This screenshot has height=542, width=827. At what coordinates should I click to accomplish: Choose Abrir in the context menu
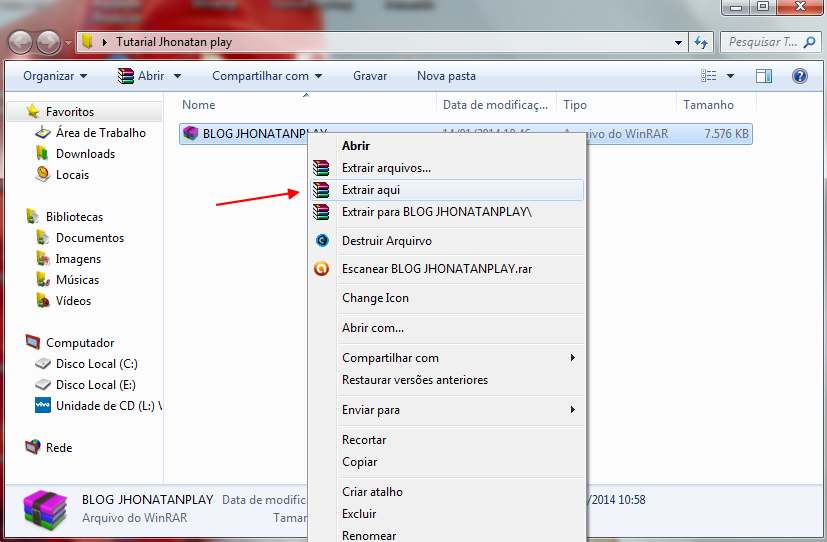tap(447, 146)
